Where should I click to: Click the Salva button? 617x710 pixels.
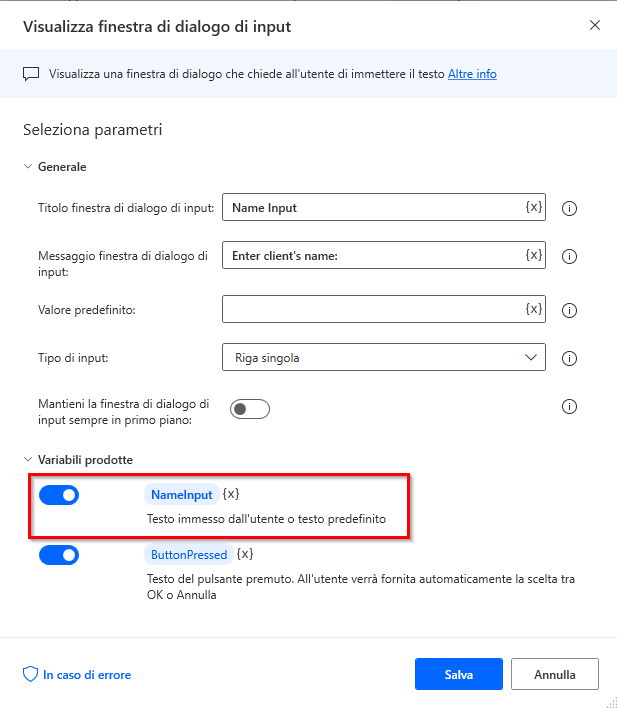click(458, 674)
